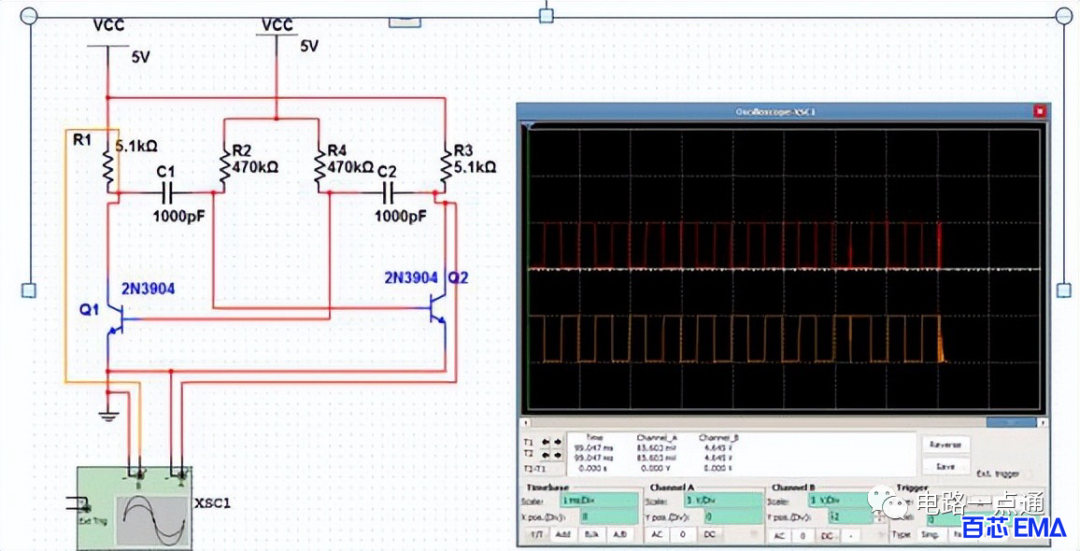Click the top-center selection handle square
The height and width of the screenshot is (551, 1080).
point(546,15)
